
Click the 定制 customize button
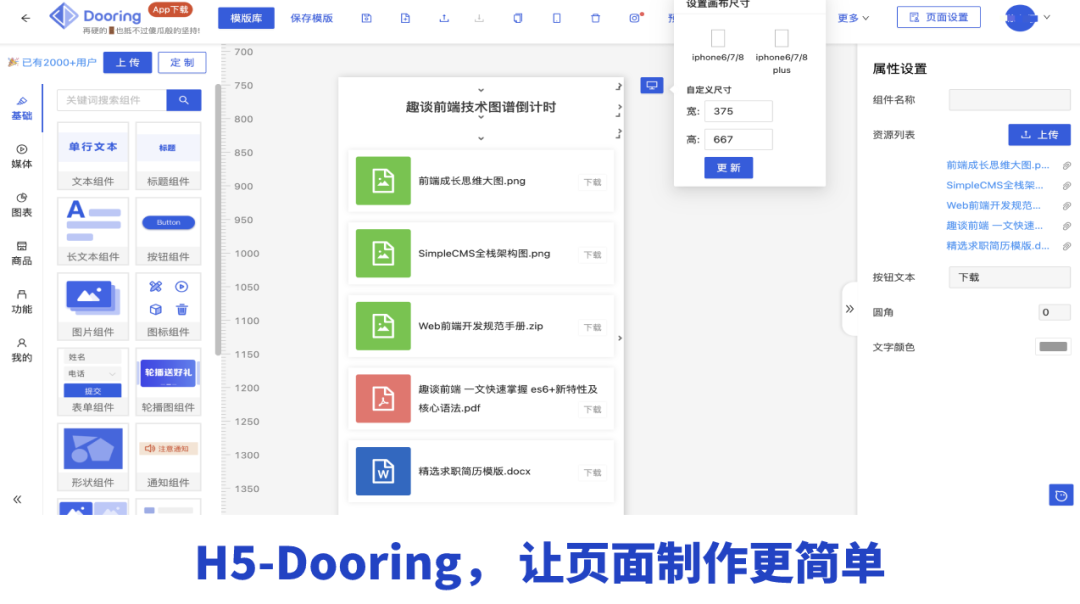(x=182, y=62)
